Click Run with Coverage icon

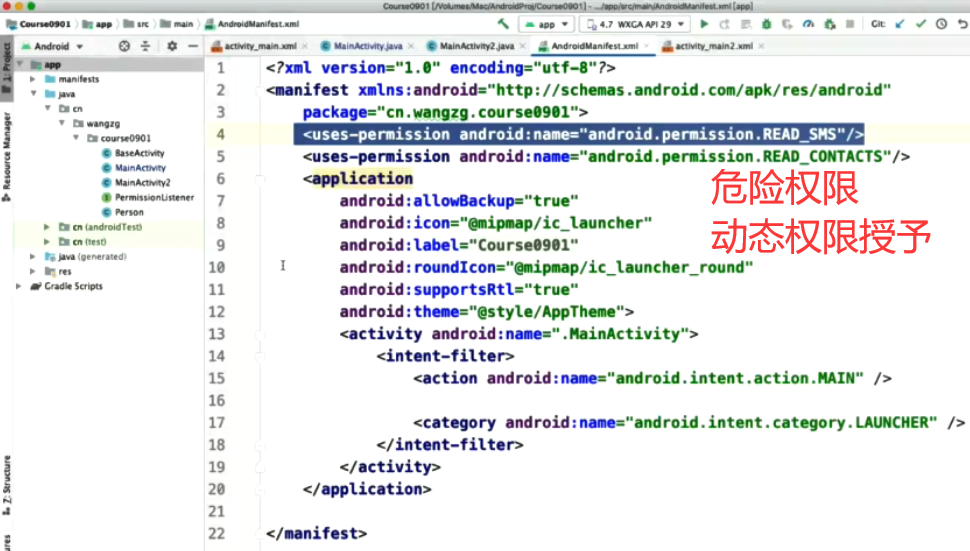pyautogui.click(x=787, y=24)
